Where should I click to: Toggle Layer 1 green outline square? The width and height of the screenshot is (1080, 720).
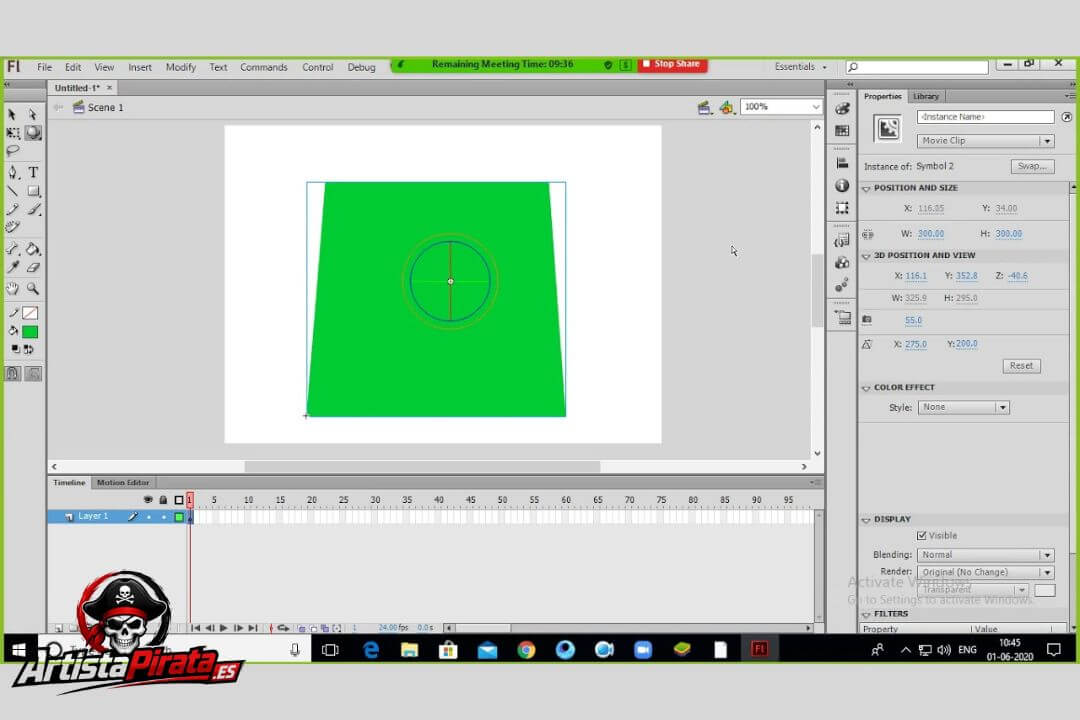point(179,517)
